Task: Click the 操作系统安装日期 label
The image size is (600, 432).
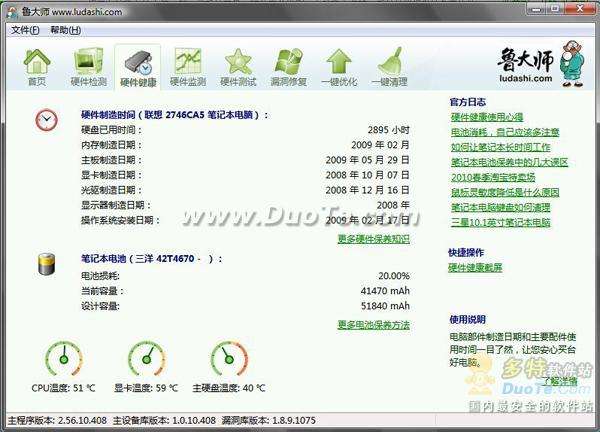Action: click(120, 220)
